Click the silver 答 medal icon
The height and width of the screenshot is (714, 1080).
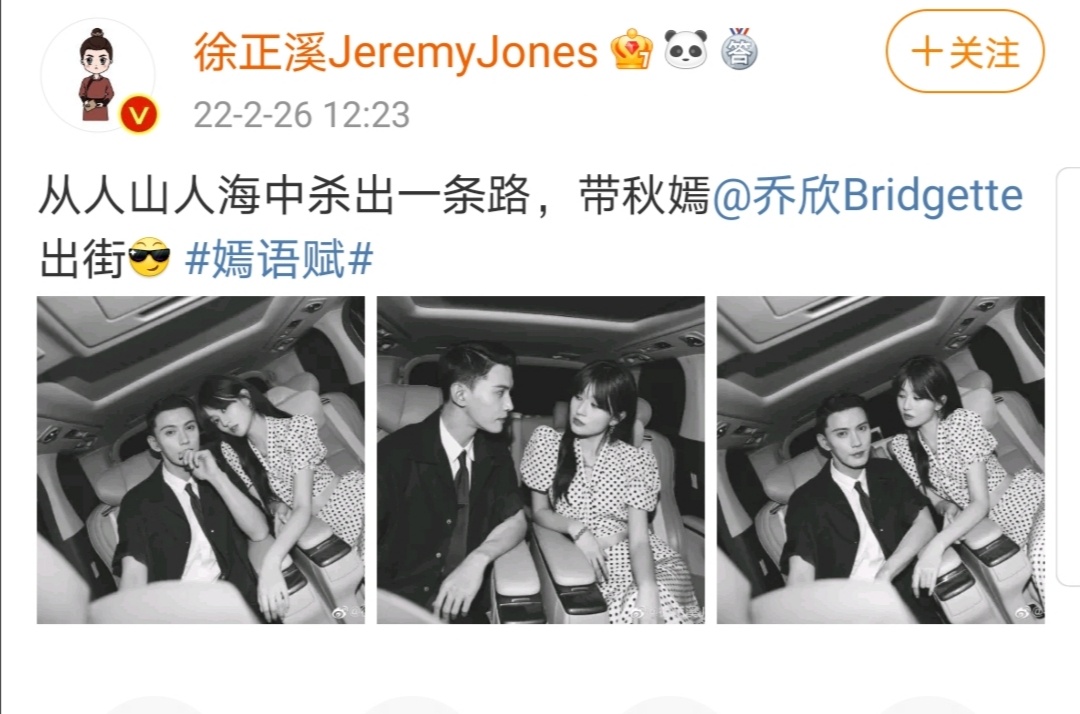click(739, 49)
